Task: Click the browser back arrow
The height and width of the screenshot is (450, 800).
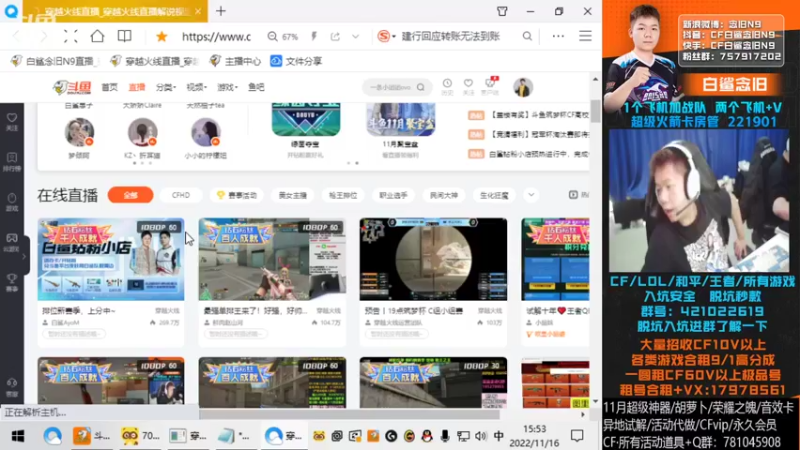Action: [17, 36]
